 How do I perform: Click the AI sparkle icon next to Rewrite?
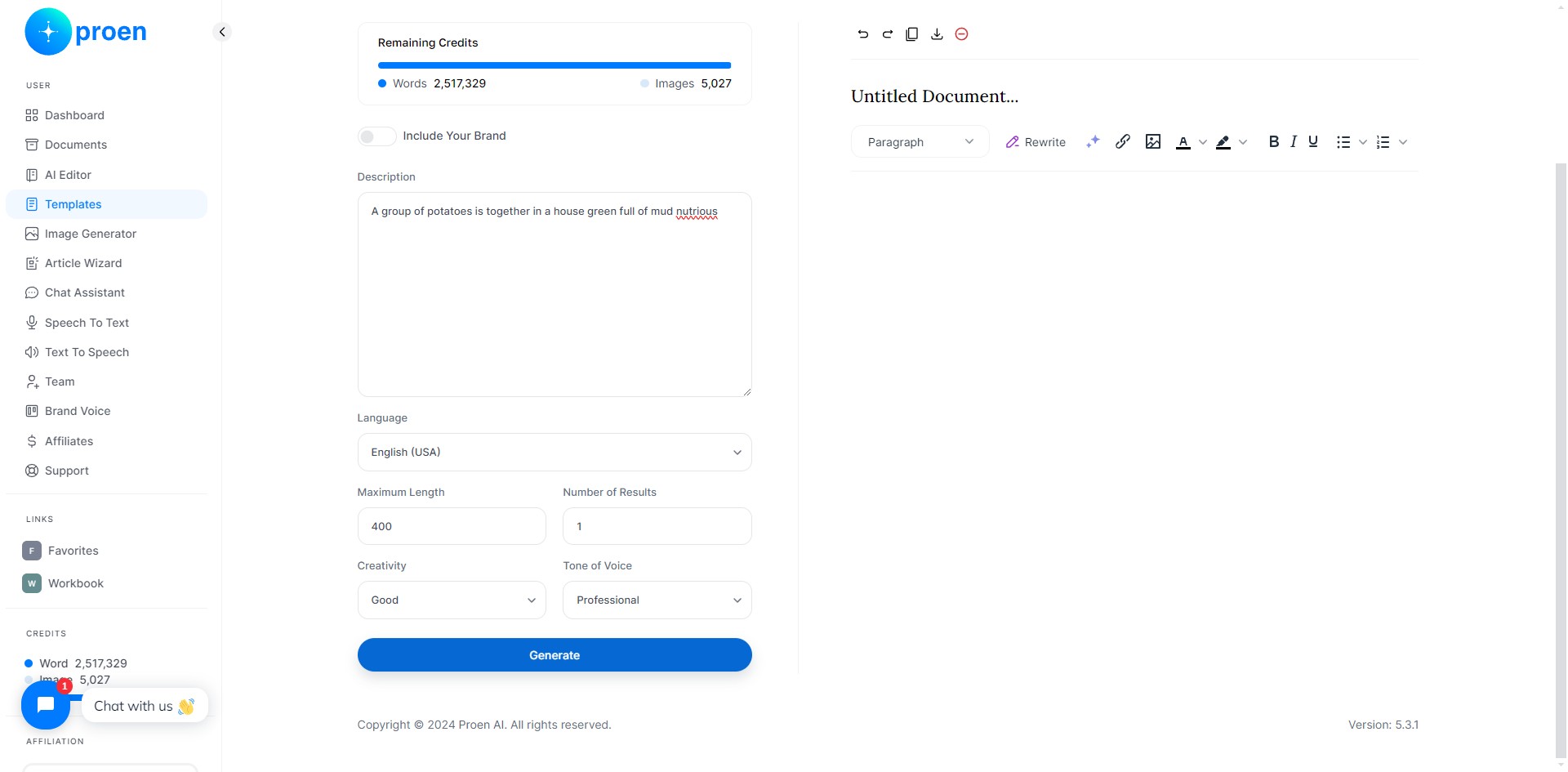pos(1093,141)
